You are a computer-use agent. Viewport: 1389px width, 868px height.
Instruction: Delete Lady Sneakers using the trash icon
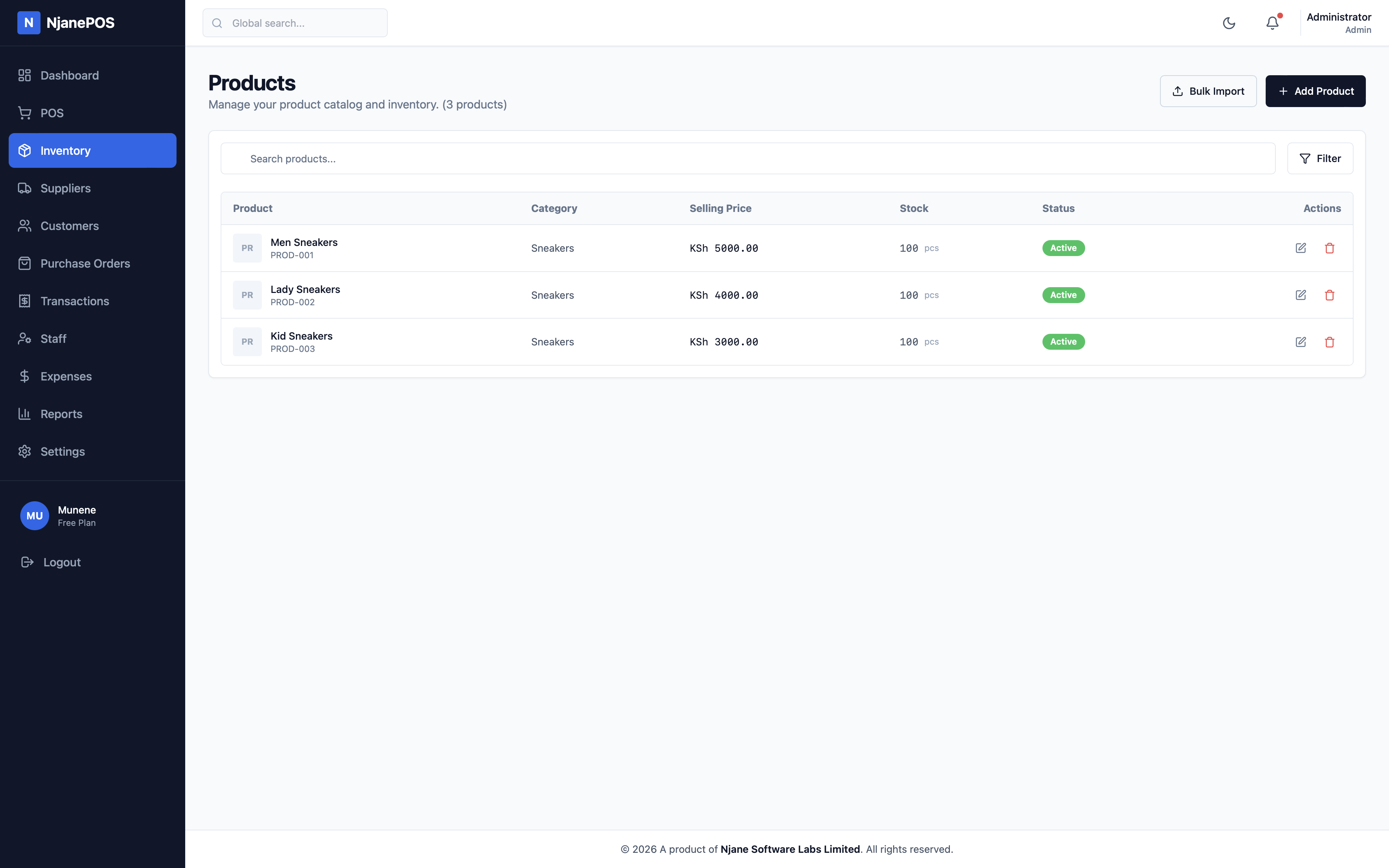click(x=1330, y=294)
